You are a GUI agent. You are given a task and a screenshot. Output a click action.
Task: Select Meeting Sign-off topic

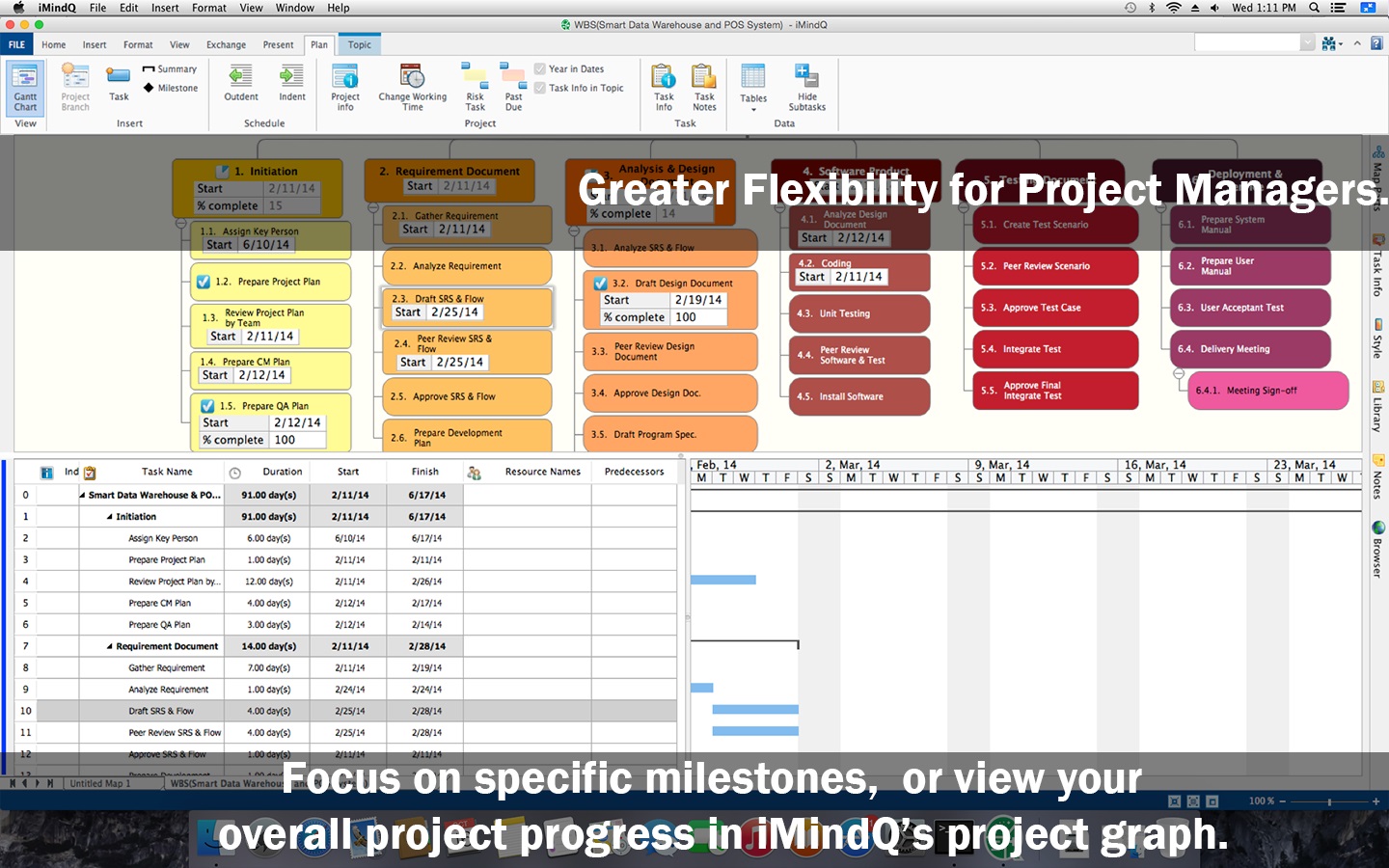click(x=1268, y=391)
